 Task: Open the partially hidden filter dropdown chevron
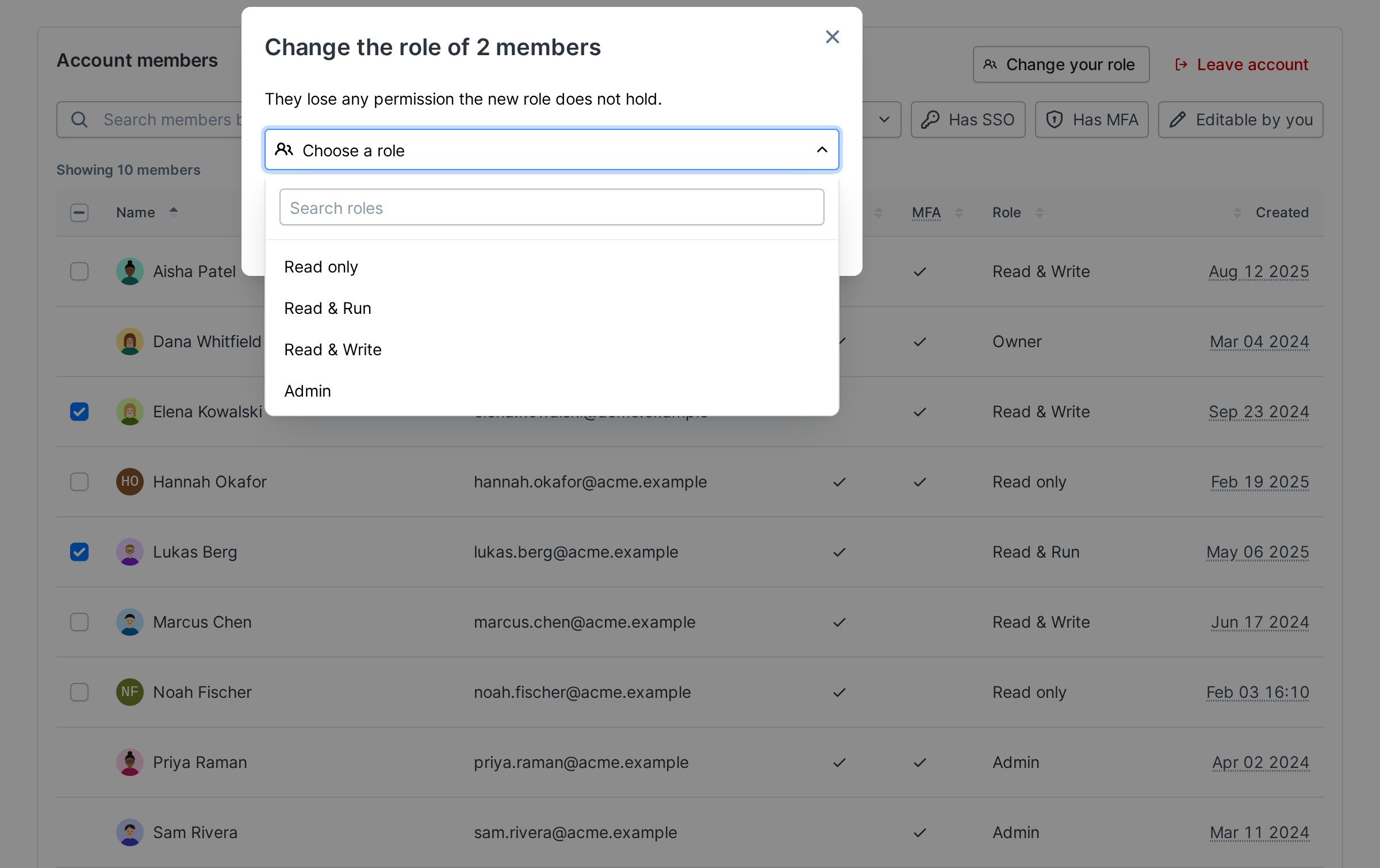tap(884, 120)
